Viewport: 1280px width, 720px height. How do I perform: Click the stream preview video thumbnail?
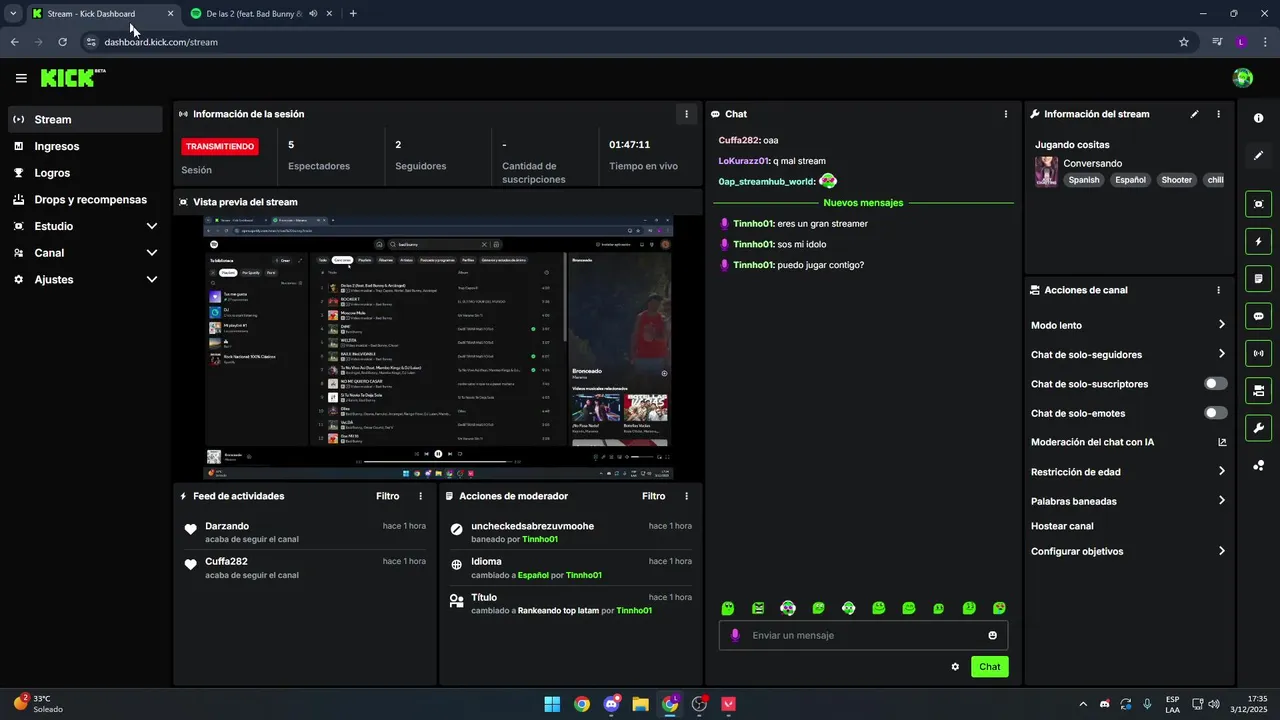438,348
